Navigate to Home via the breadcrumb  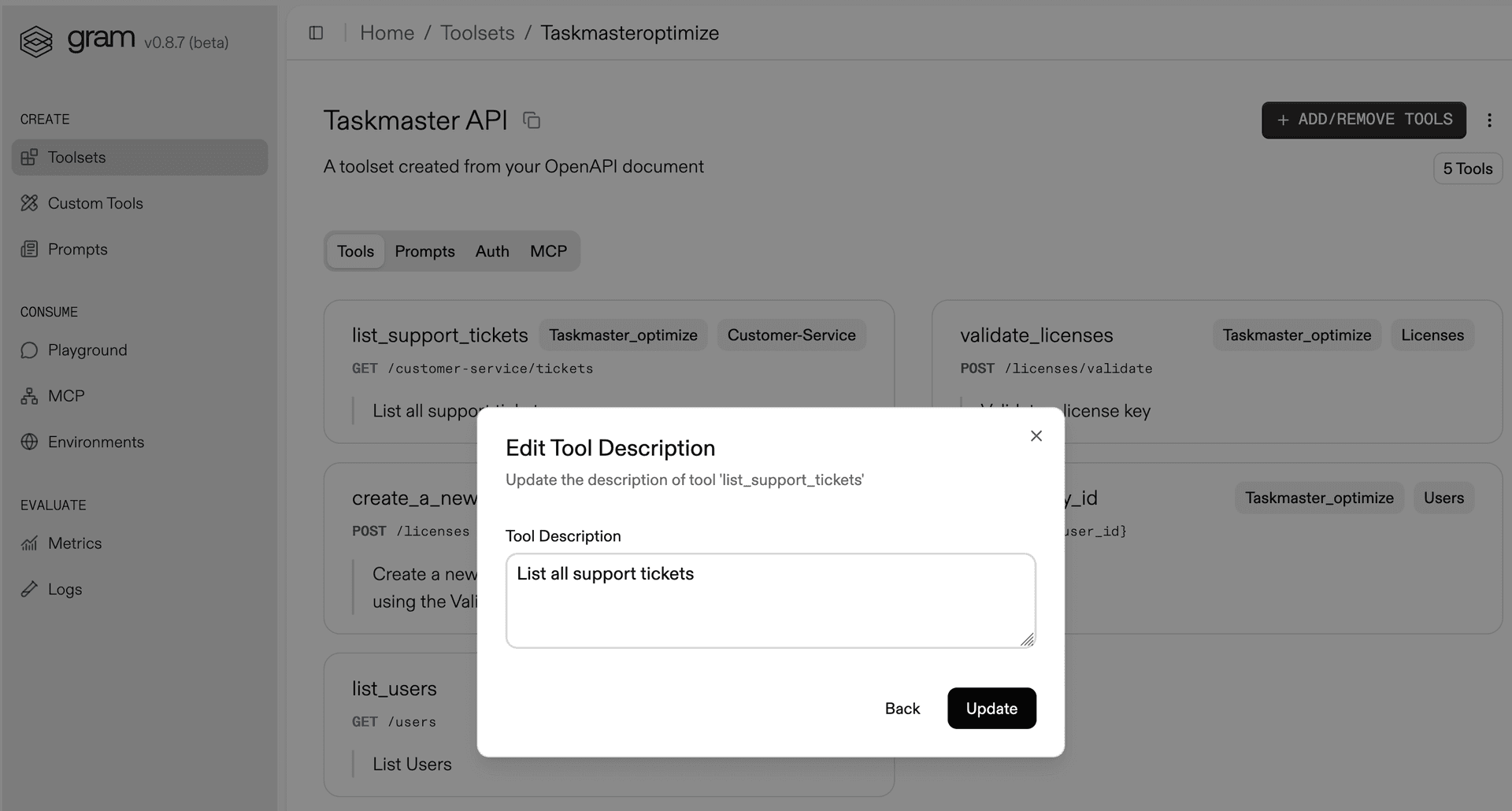click(387, 32)
